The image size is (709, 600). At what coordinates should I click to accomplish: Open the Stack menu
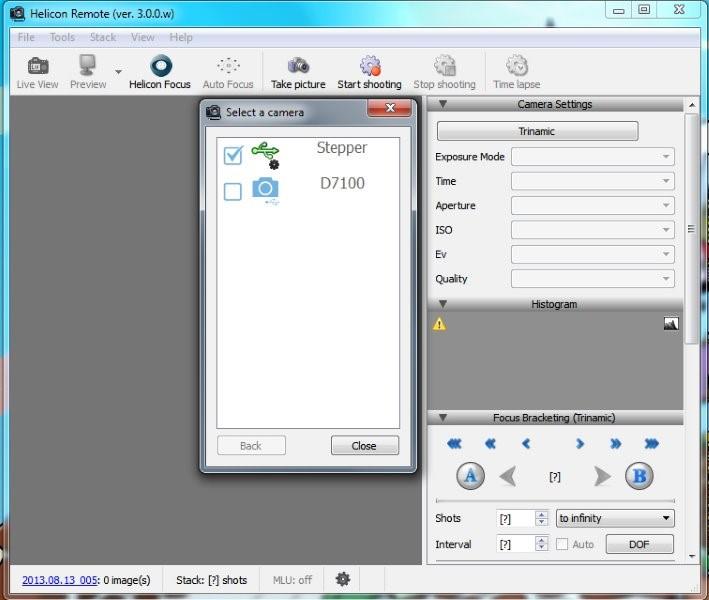(103, 37)
